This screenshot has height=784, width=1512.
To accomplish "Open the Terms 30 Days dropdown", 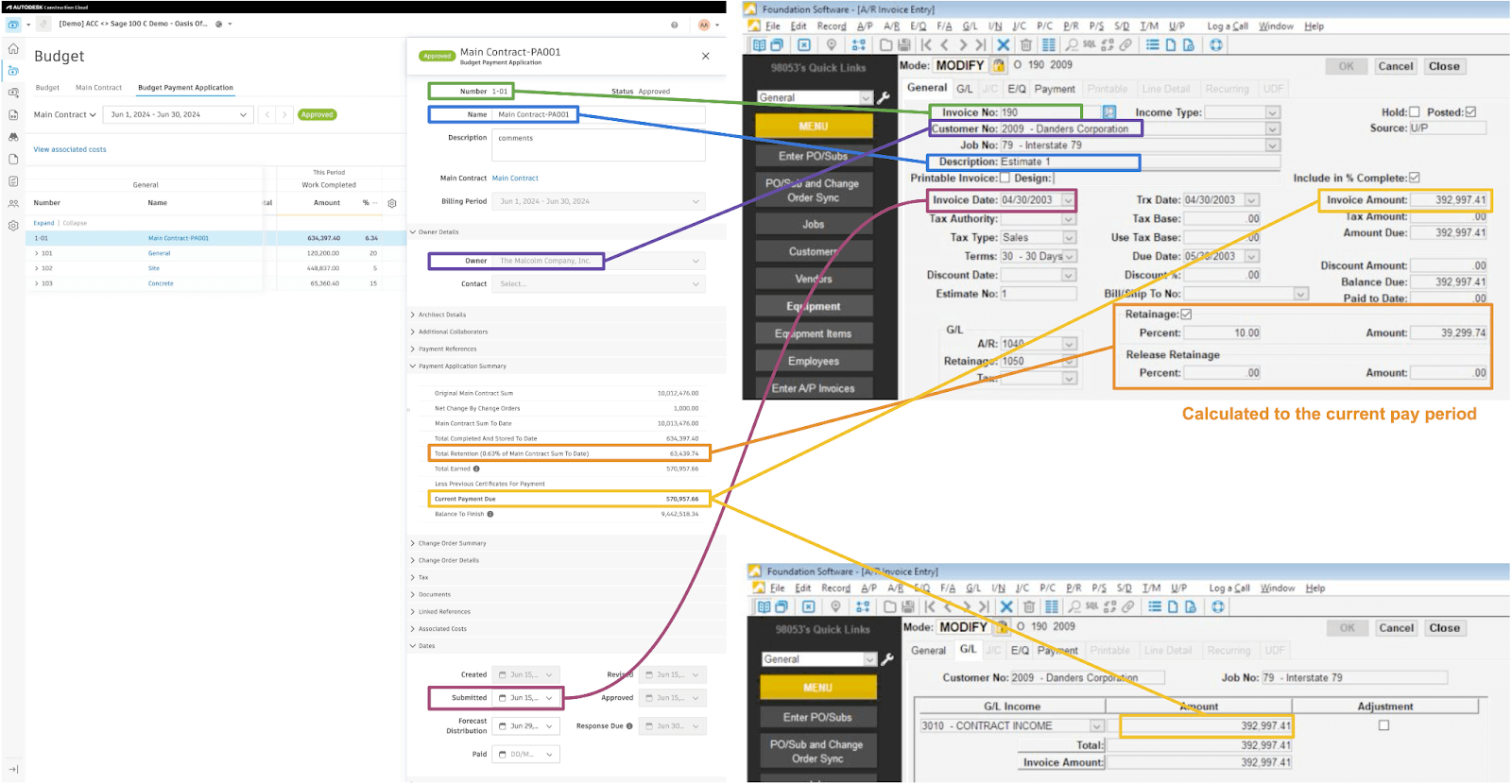I will coord(1070,256).
